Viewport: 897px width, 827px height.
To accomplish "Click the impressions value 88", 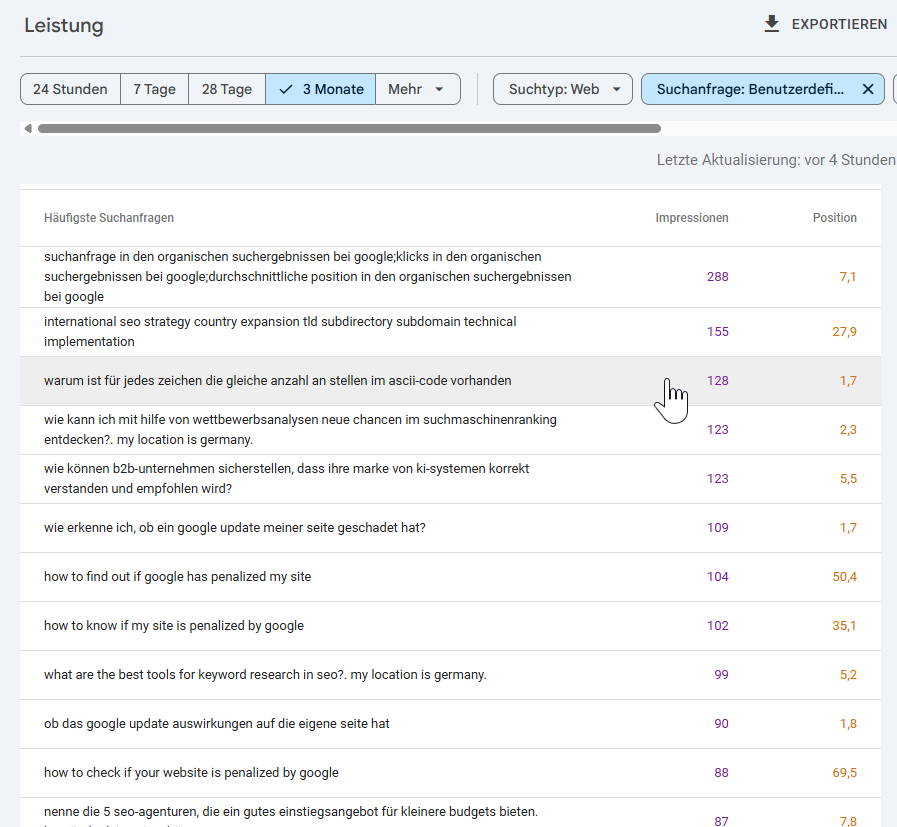I will [x=721, y=773].
